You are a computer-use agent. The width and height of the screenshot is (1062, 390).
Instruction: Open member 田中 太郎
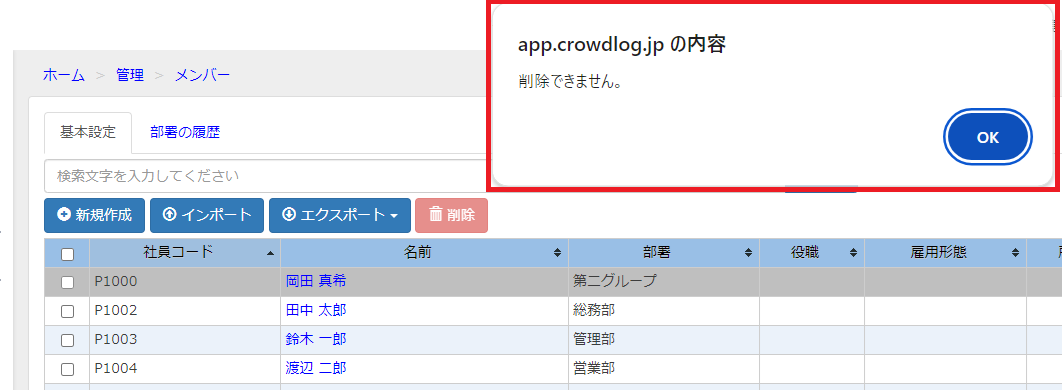[x=316, y=310]
